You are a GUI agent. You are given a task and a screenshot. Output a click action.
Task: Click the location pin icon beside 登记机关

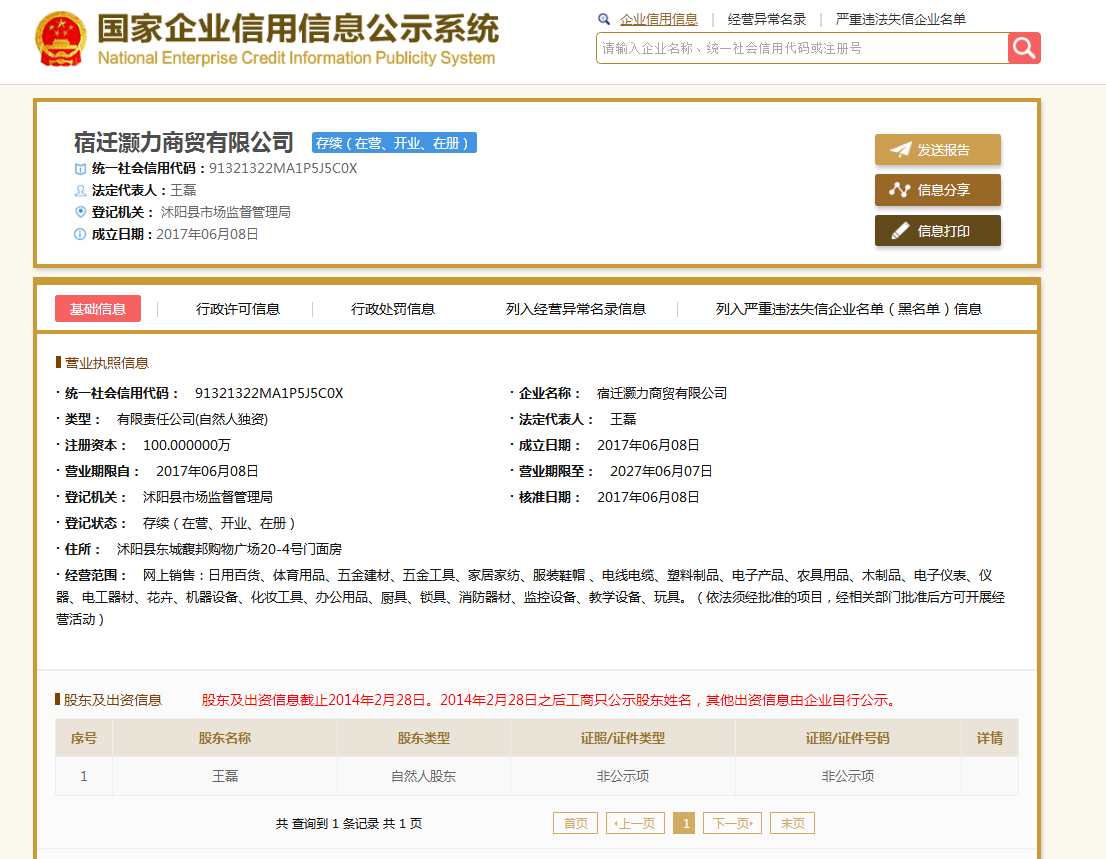click(x=81, y=212)
